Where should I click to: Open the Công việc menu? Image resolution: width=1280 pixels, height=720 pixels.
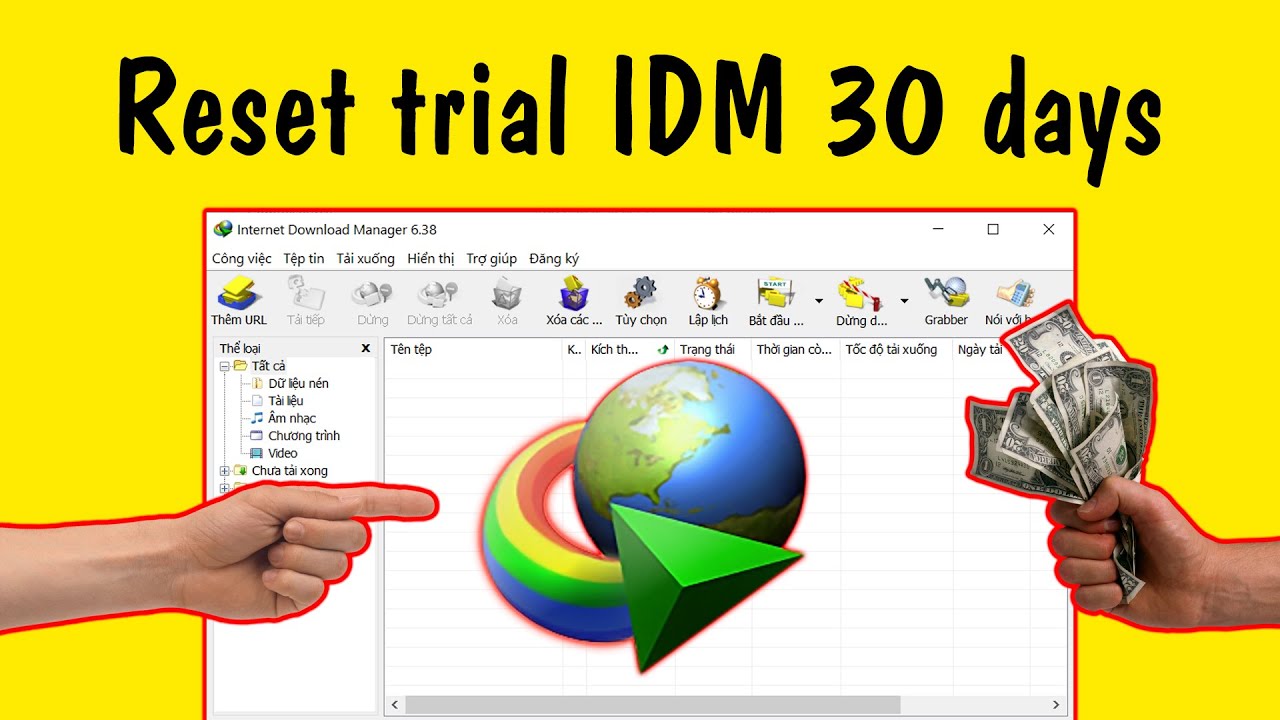[242, 258]
